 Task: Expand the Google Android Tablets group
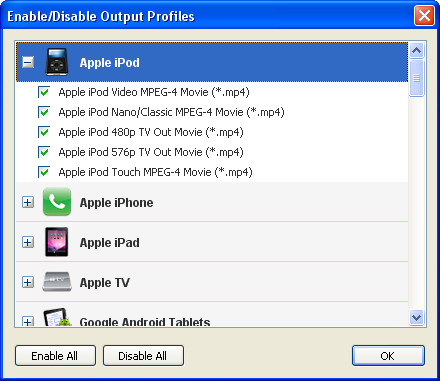28,321
